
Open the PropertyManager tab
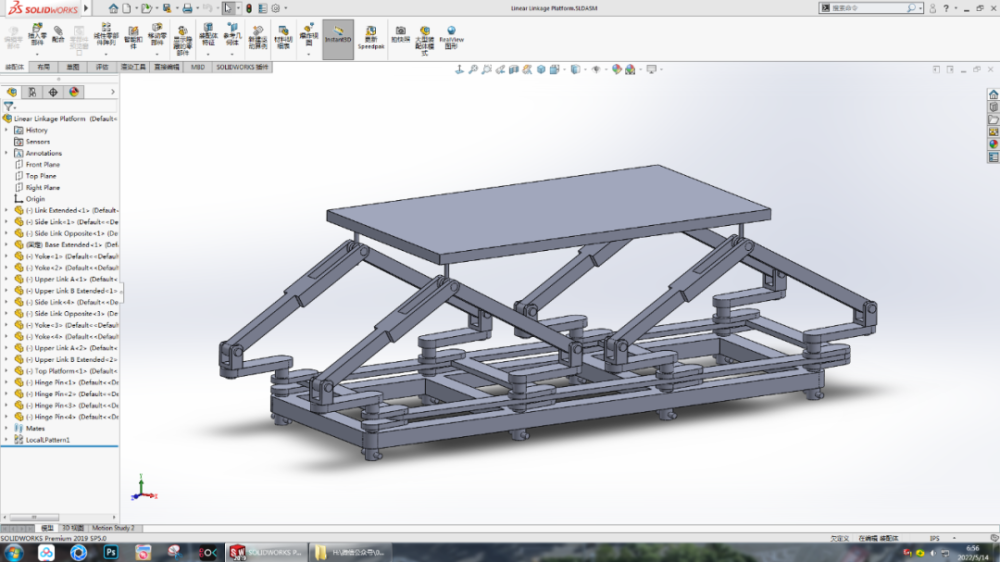click(x=32, y=92)
